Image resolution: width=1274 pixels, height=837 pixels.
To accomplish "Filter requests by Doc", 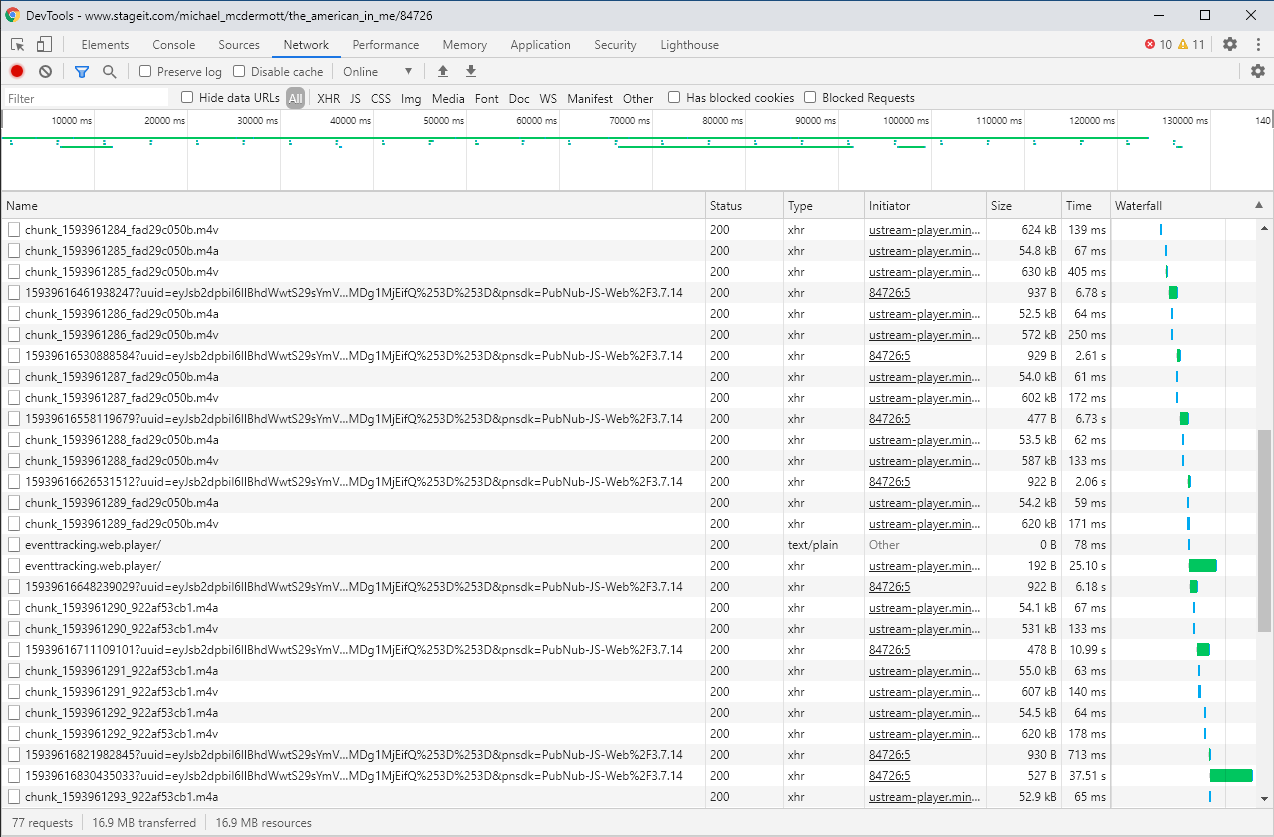I will pos(519,98).
